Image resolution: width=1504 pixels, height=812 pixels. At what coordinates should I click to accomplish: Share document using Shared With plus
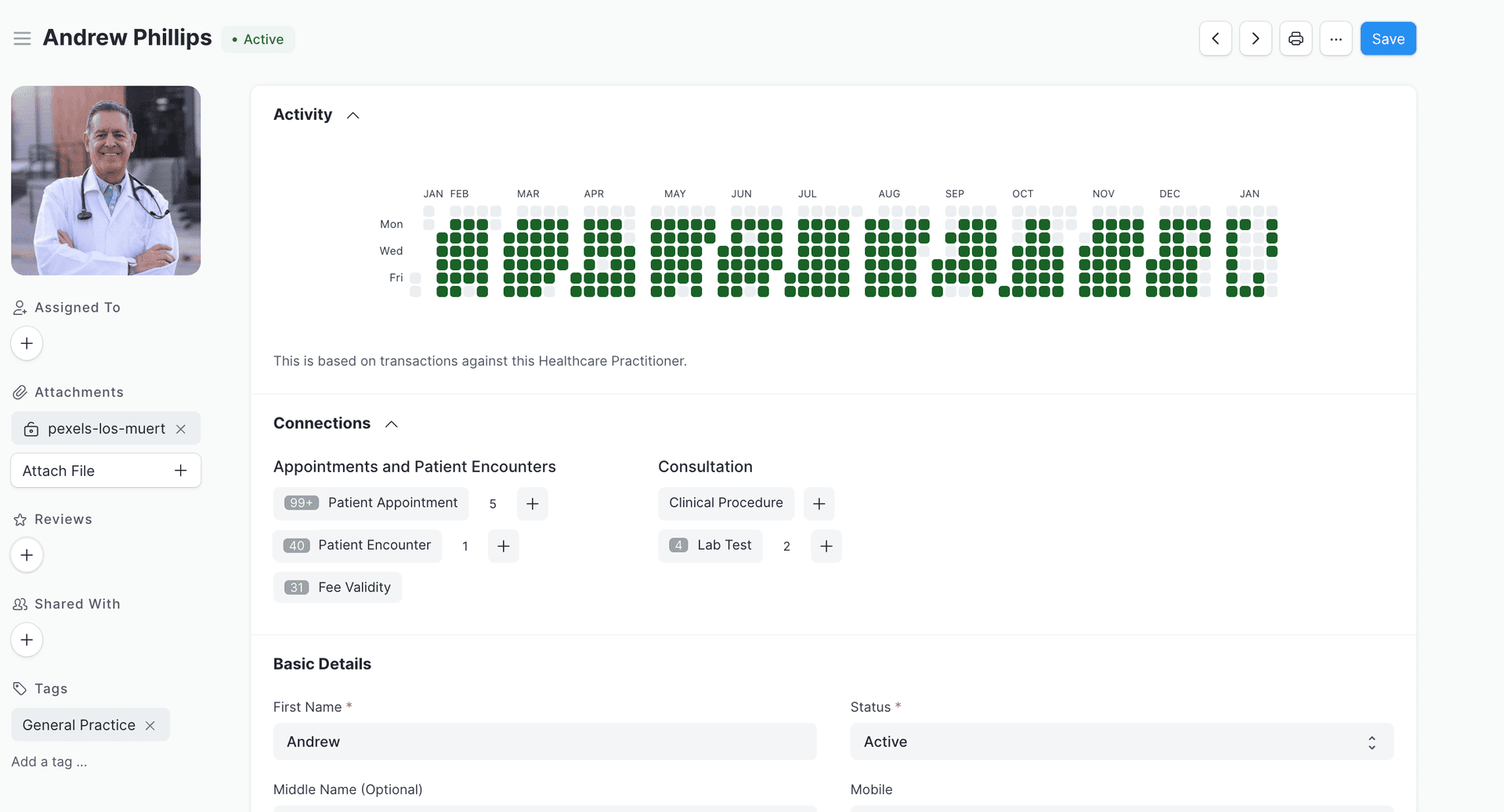click(x=27, y=640)
